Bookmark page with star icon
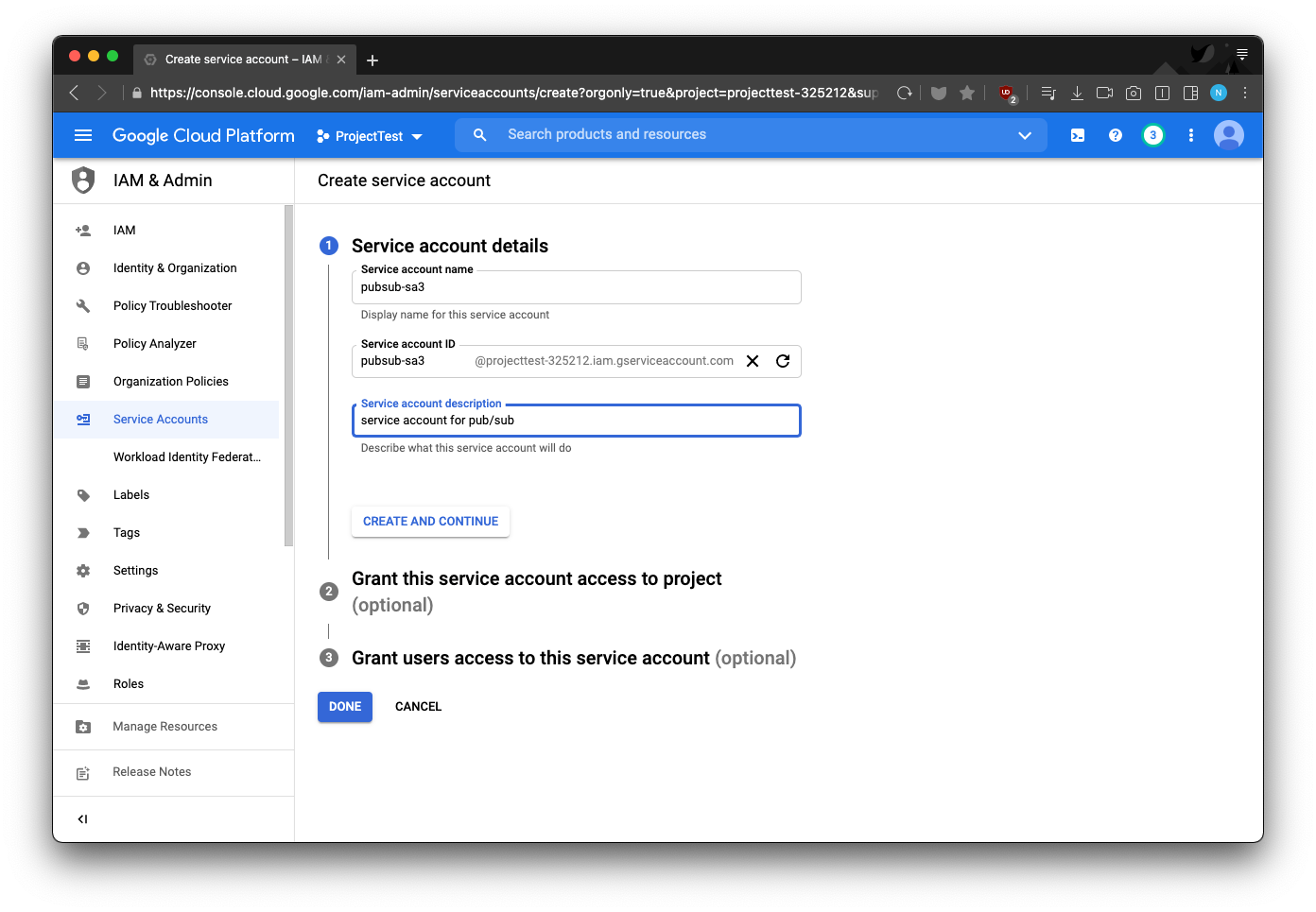This screenshot has height=912, width=1316. (x=967, y=93)
